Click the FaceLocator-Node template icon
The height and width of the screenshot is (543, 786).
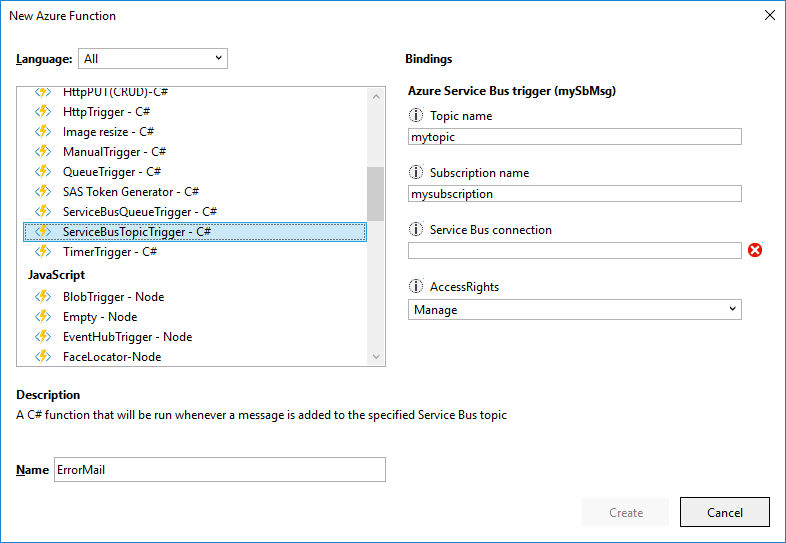[x=43, y=356]
